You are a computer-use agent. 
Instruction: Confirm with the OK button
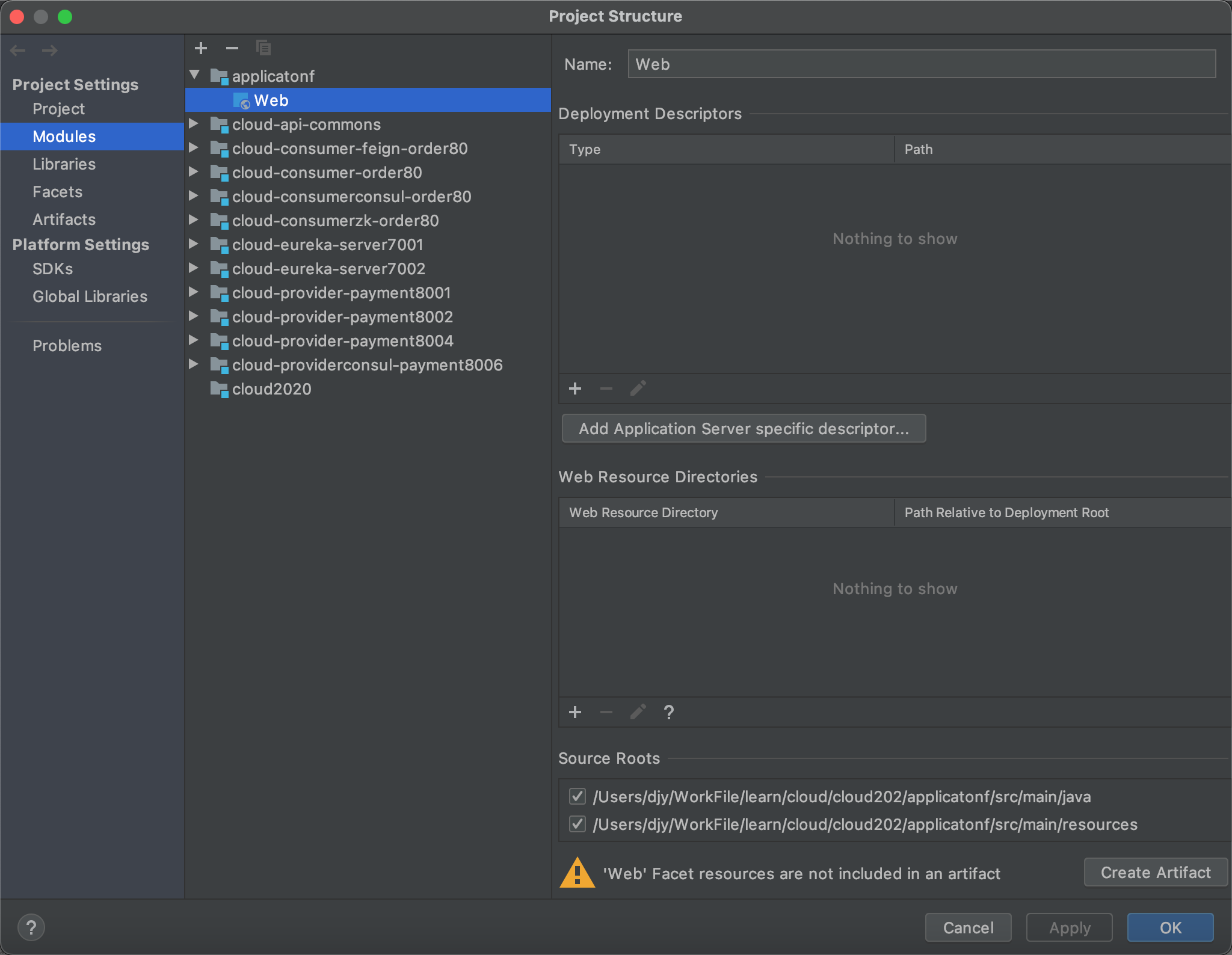click(1170, 927)
